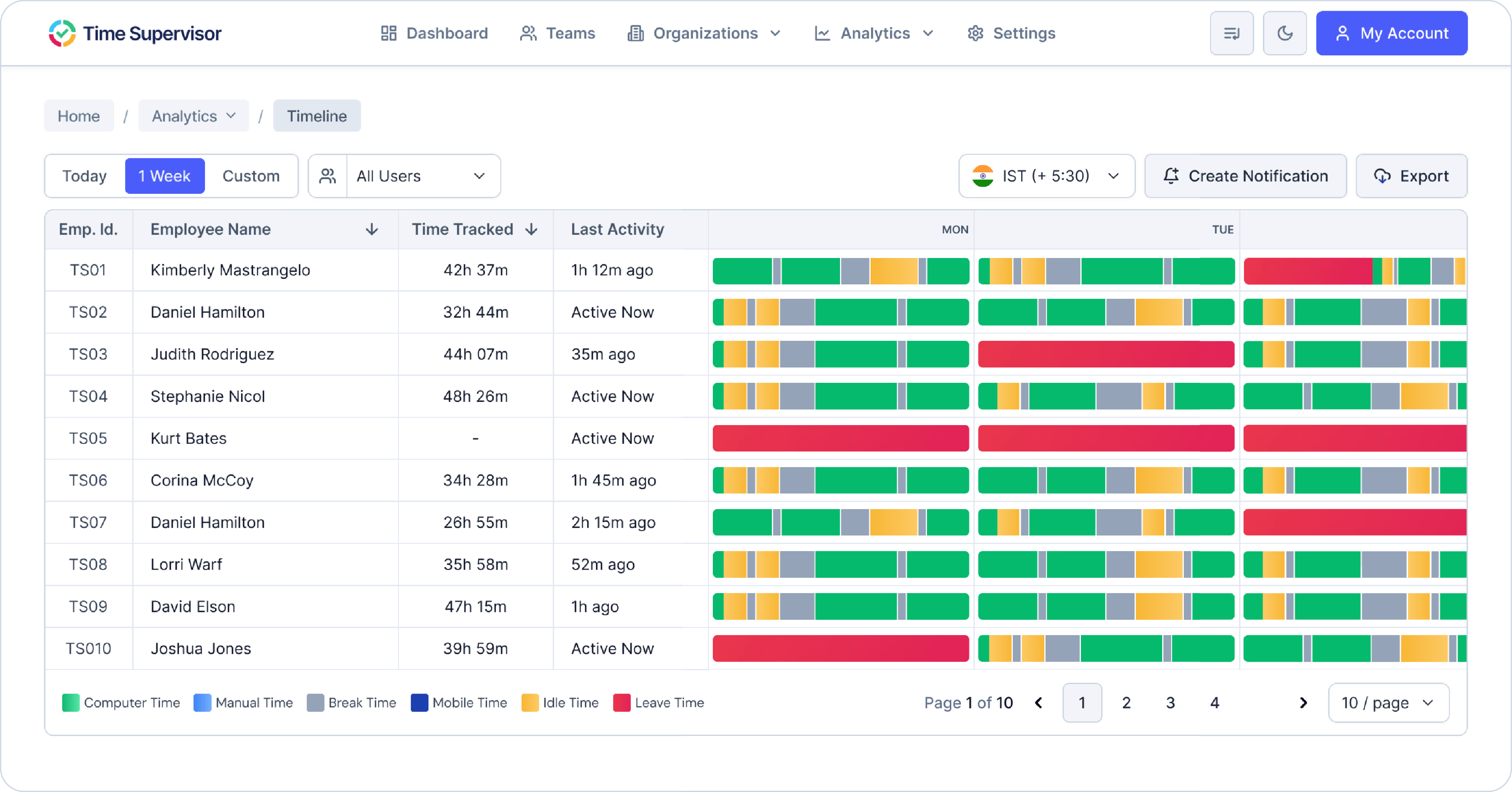Viewport: 1512px width, 792px height.
Task: Go to next page with the right chevron
Action: (1303, 703)
